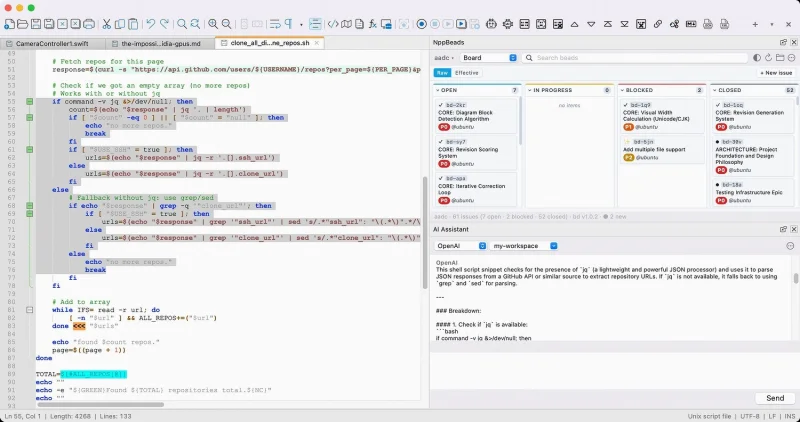
Task: Click the down triangle toolbar icon
Action: [591, 24]
